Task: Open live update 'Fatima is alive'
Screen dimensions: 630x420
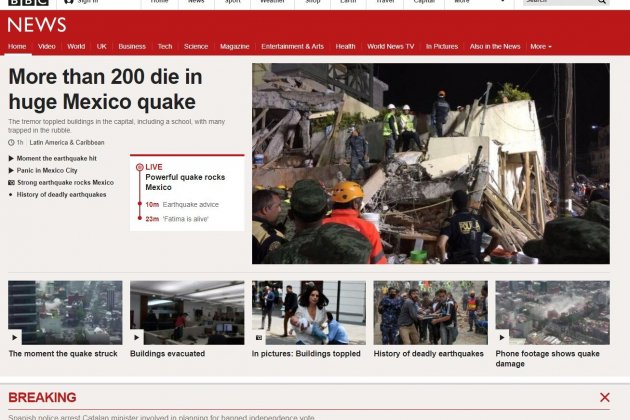Action: (x=185, y=219)
